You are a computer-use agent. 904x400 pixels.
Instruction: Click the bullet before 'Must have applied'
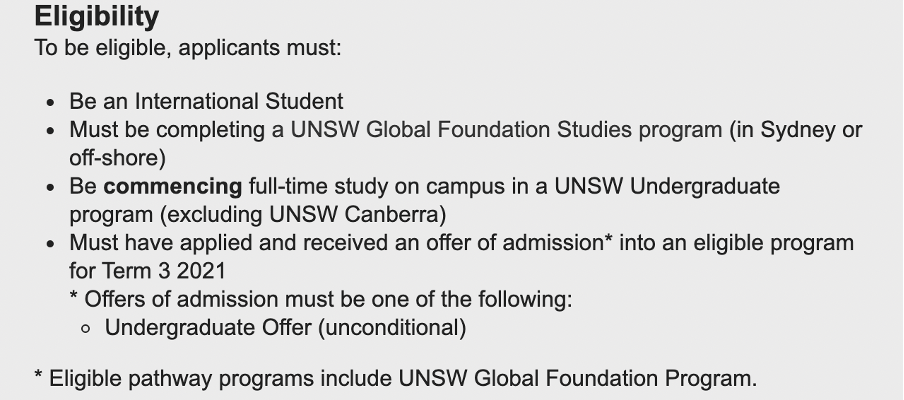click(x=52, y=244)
